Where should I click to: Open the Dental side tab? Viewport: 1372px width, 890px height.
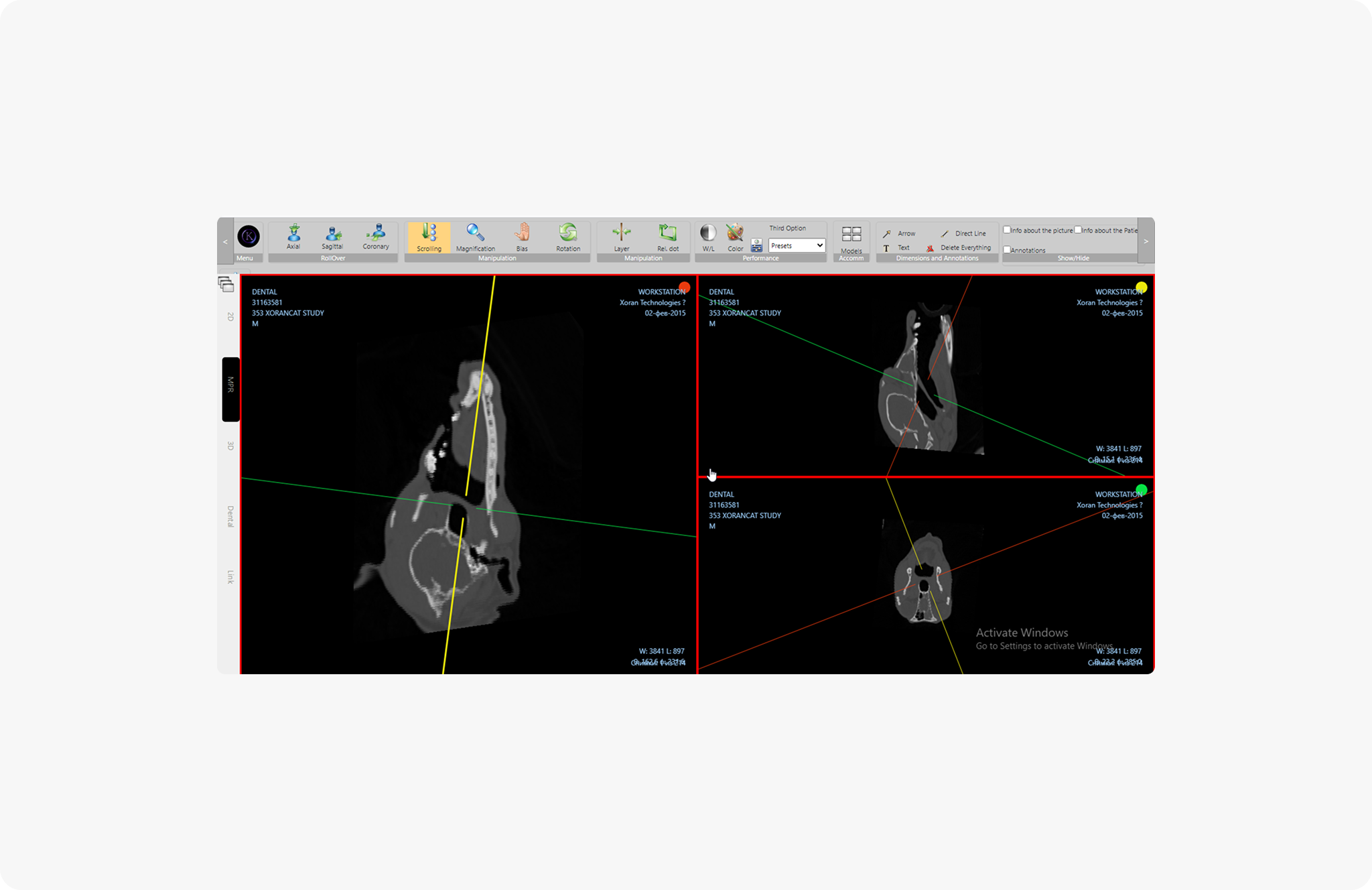[230, 517]
